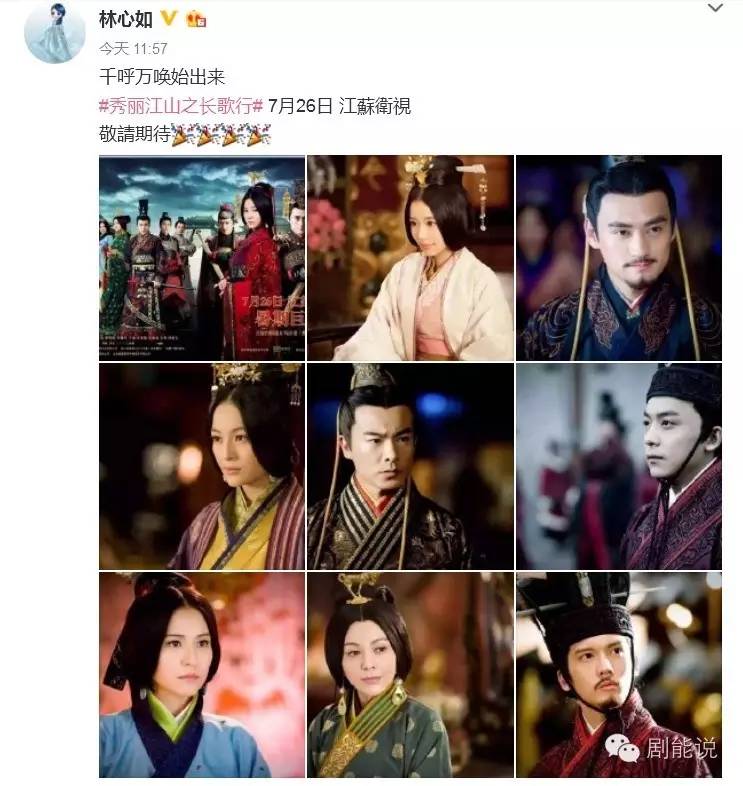The image size is (743, 786).
Task: Open the bearded man in blue robe photo
Action: 619,258
